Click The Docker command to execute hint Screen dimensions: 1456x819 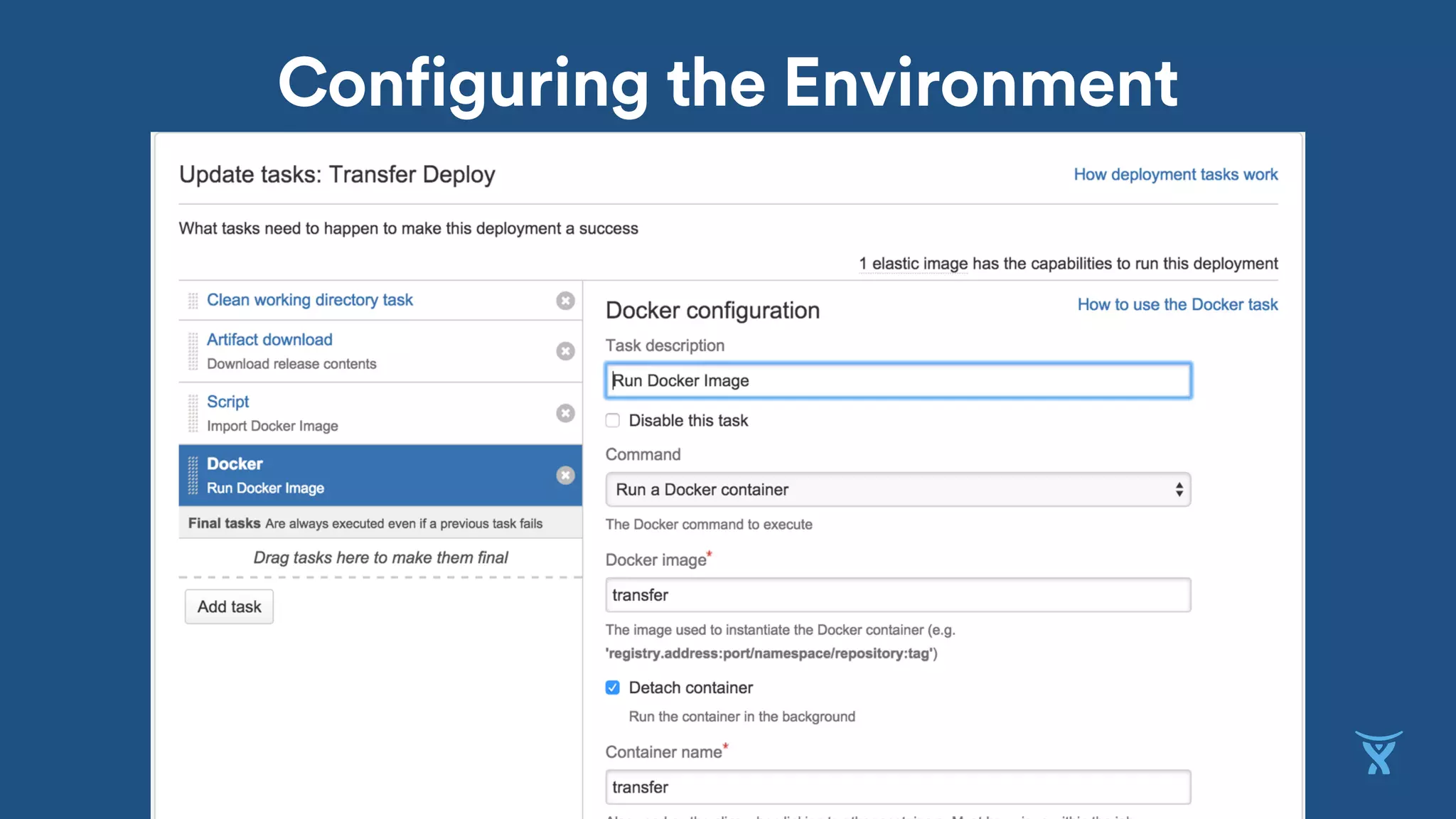(x=709, y=525)
